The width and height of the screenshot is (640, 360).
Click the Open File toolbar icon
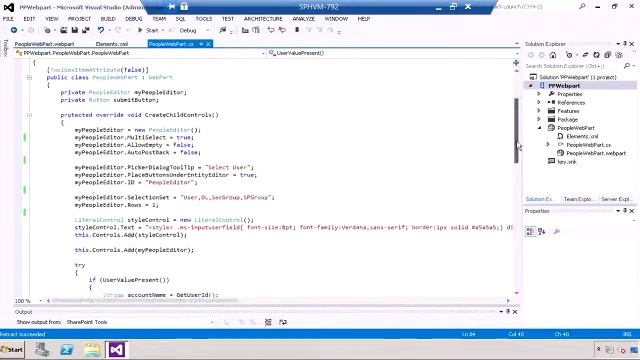click(64, 30)
